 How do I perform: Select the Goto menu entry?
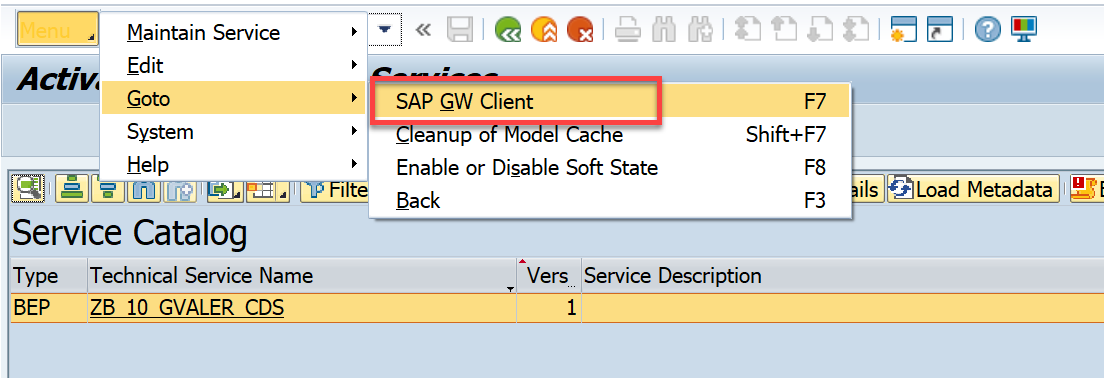point(234,98)
